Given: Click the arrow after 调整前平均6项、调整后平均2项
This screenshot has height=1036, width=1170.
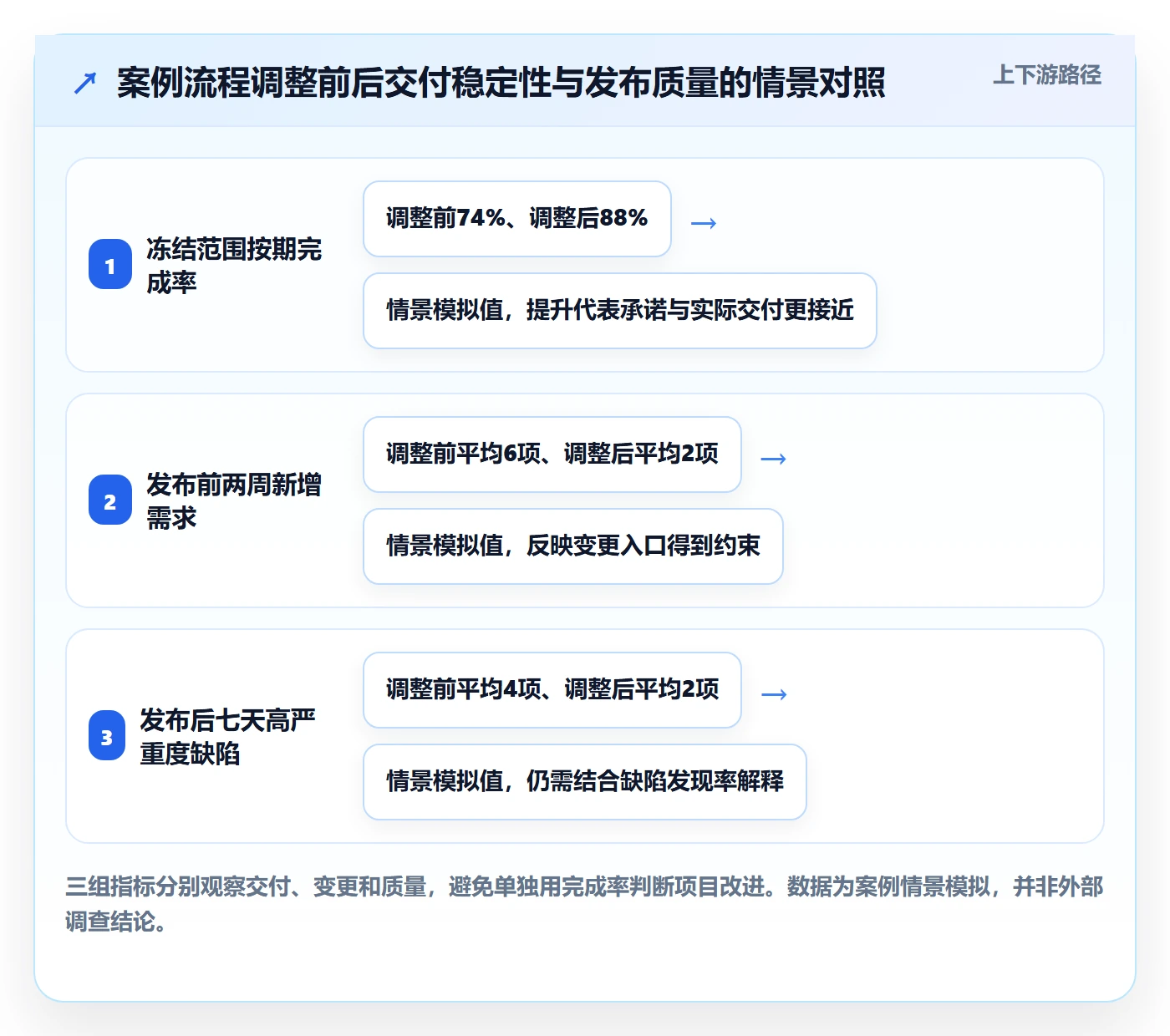Looking at the screenshot, I should point(774,458).
